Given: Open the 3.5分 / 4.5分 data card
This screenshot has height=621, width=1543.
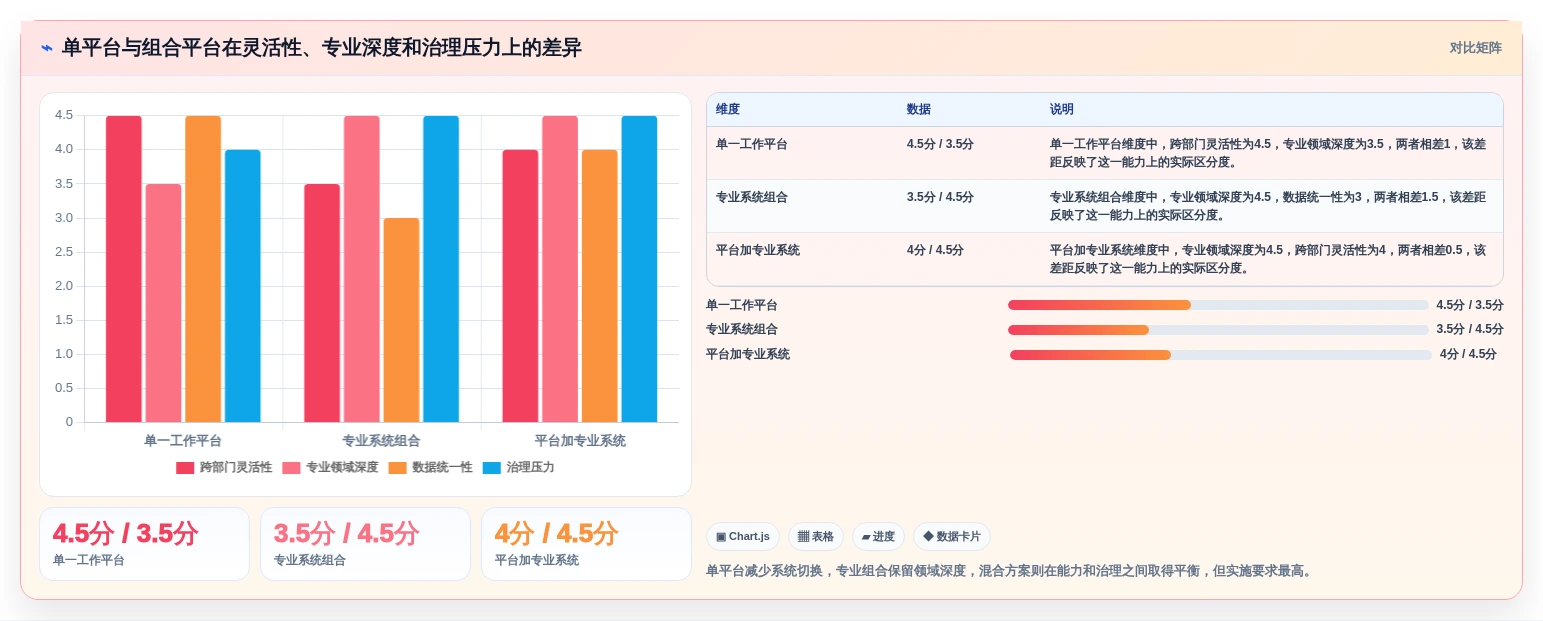Looking at the screenshot, I should [365, 544].
